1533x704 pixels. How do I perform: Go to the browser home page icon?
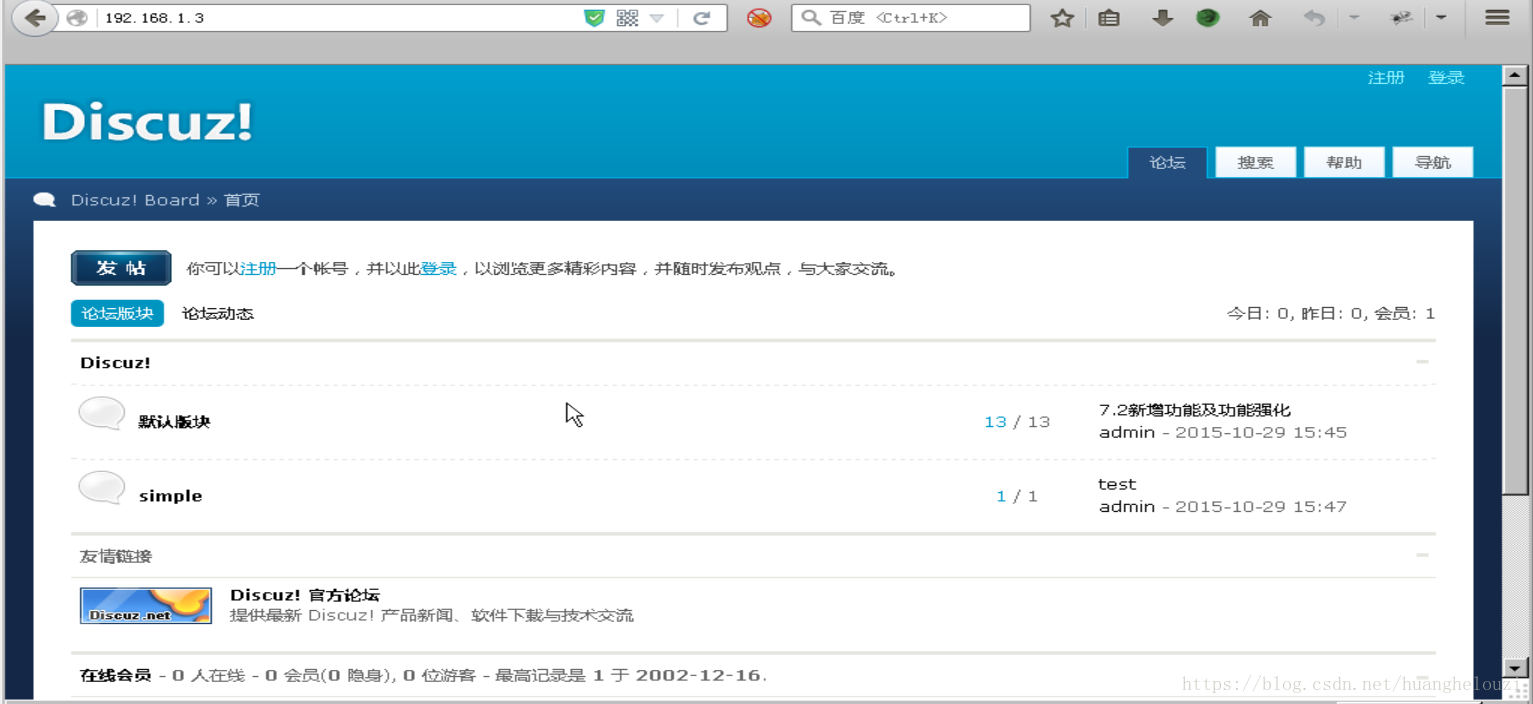(1260, 18)
